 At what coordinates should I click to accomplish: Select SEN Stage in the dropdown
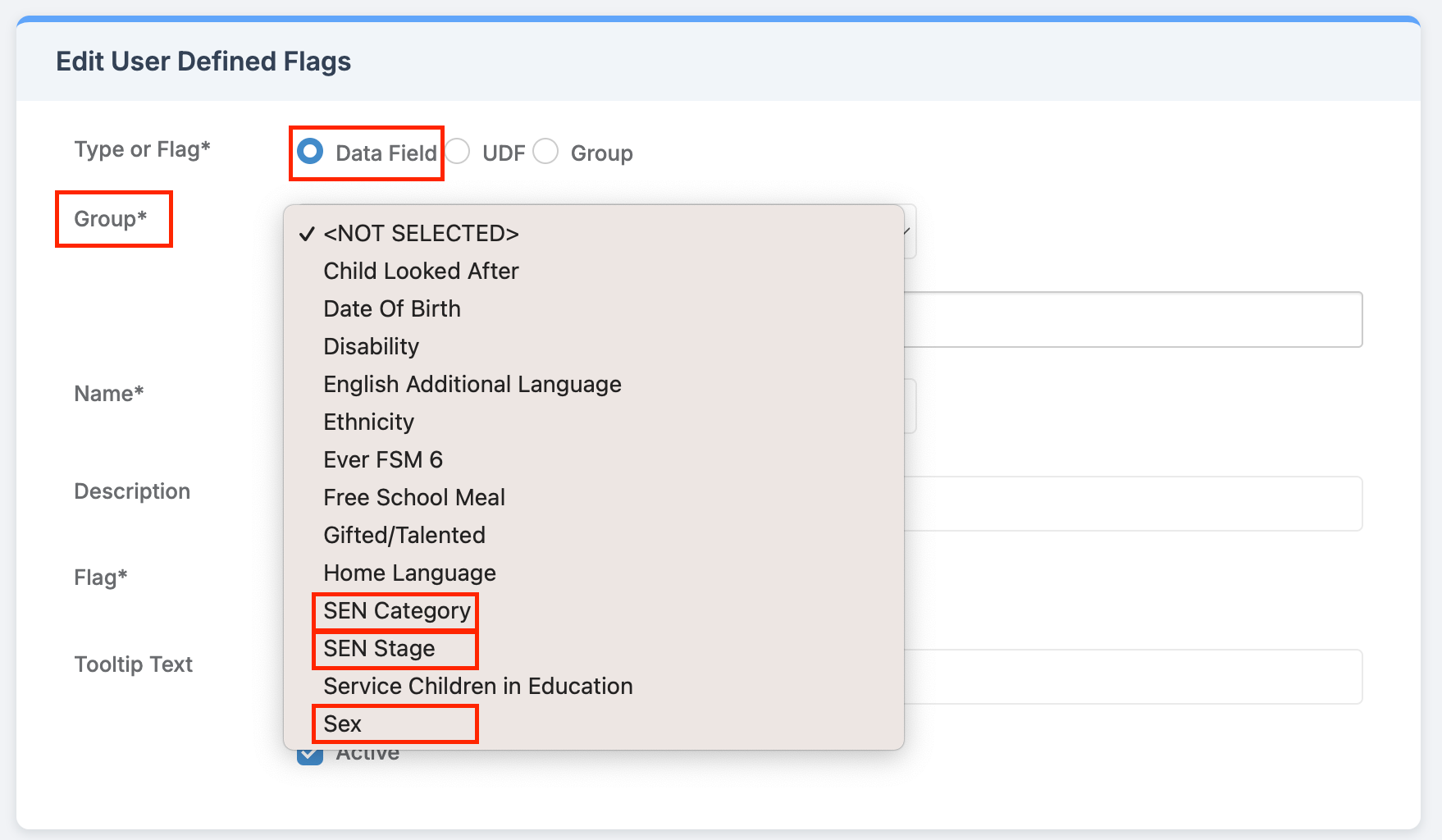[594, 649]
